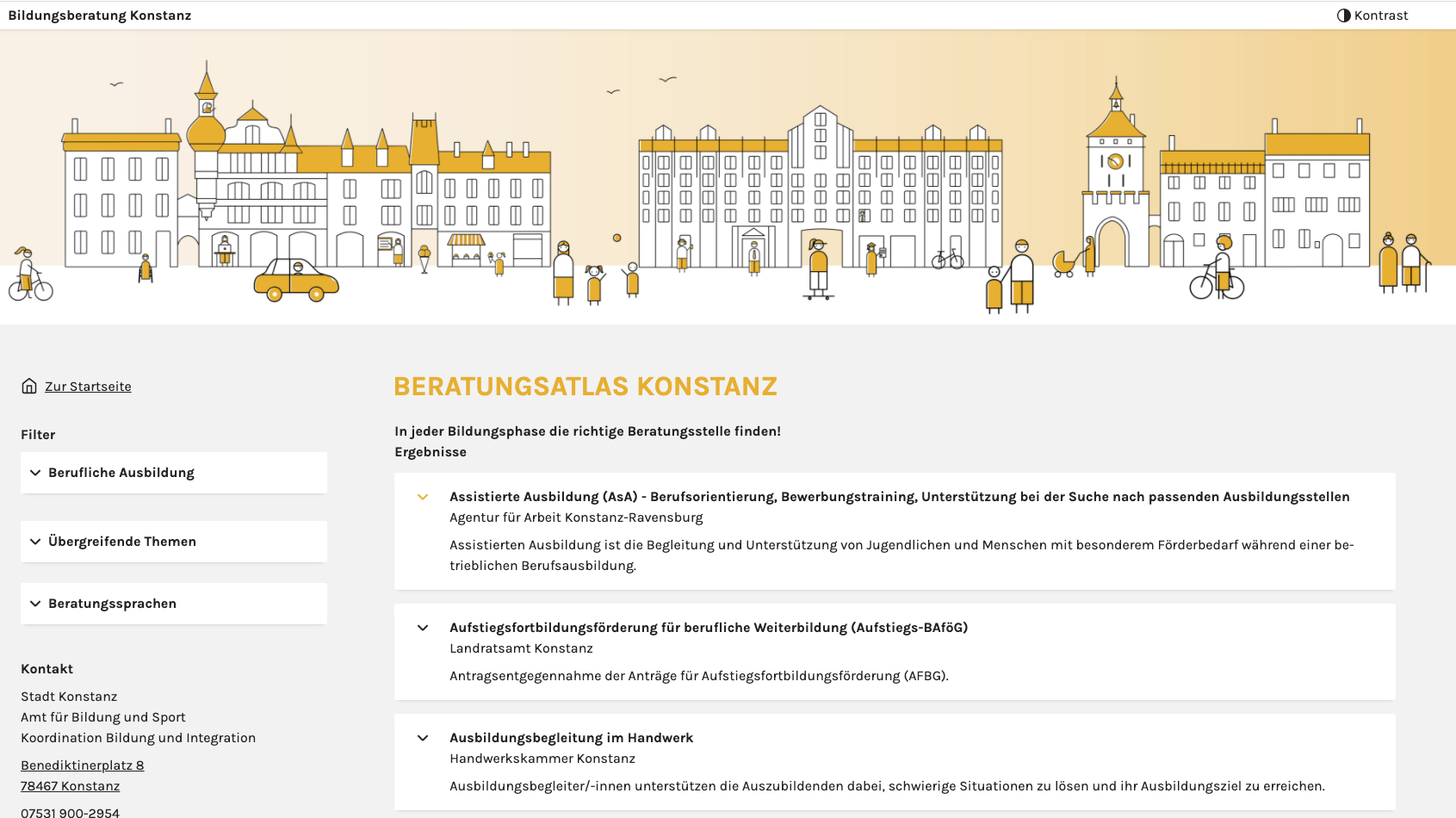Click the Antragsentgegennahme description text

click(699, 676)
